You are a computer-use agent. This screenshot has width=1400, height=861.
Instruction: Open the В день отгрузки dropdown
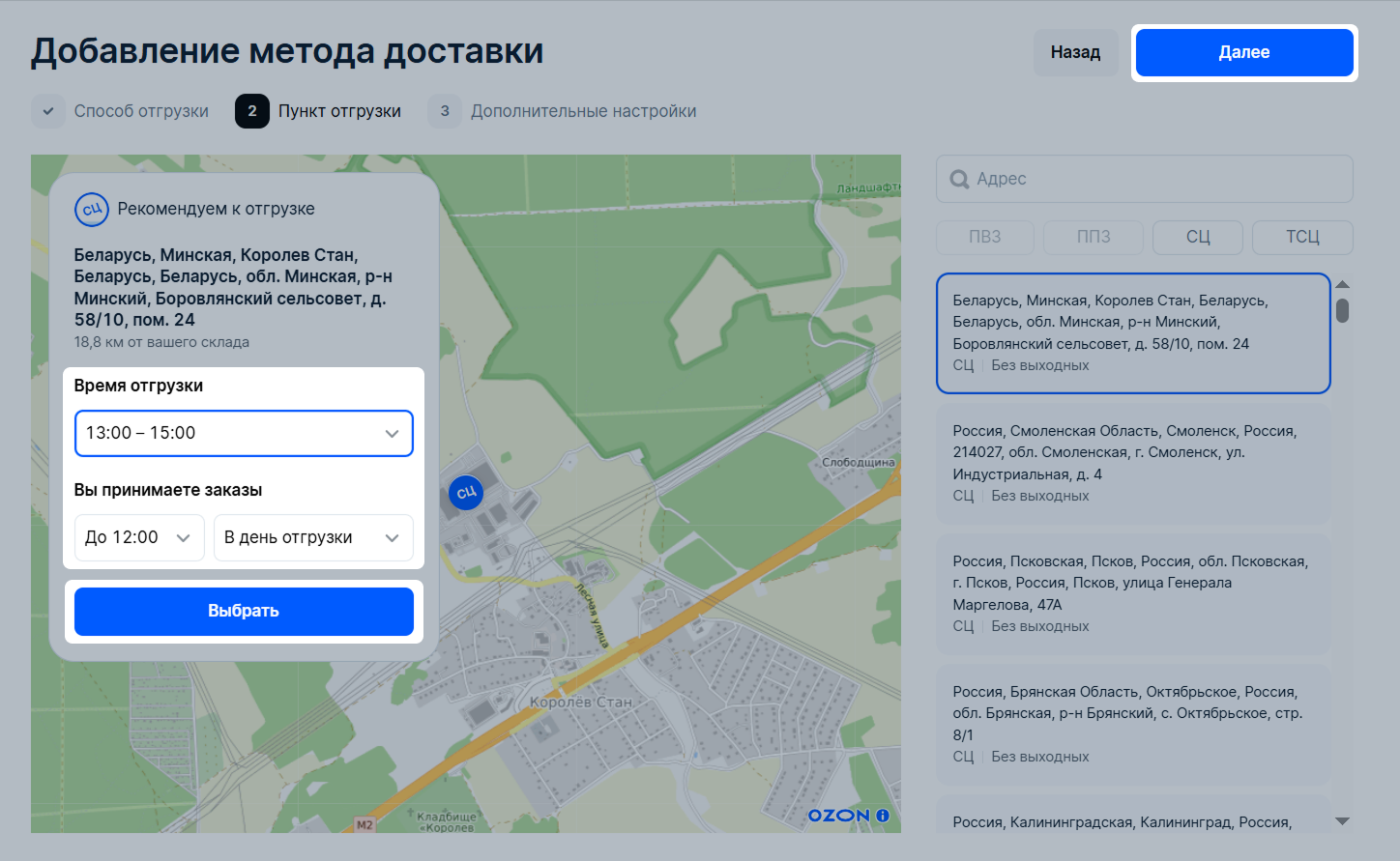pyautogui.click(x=312, y=538)
